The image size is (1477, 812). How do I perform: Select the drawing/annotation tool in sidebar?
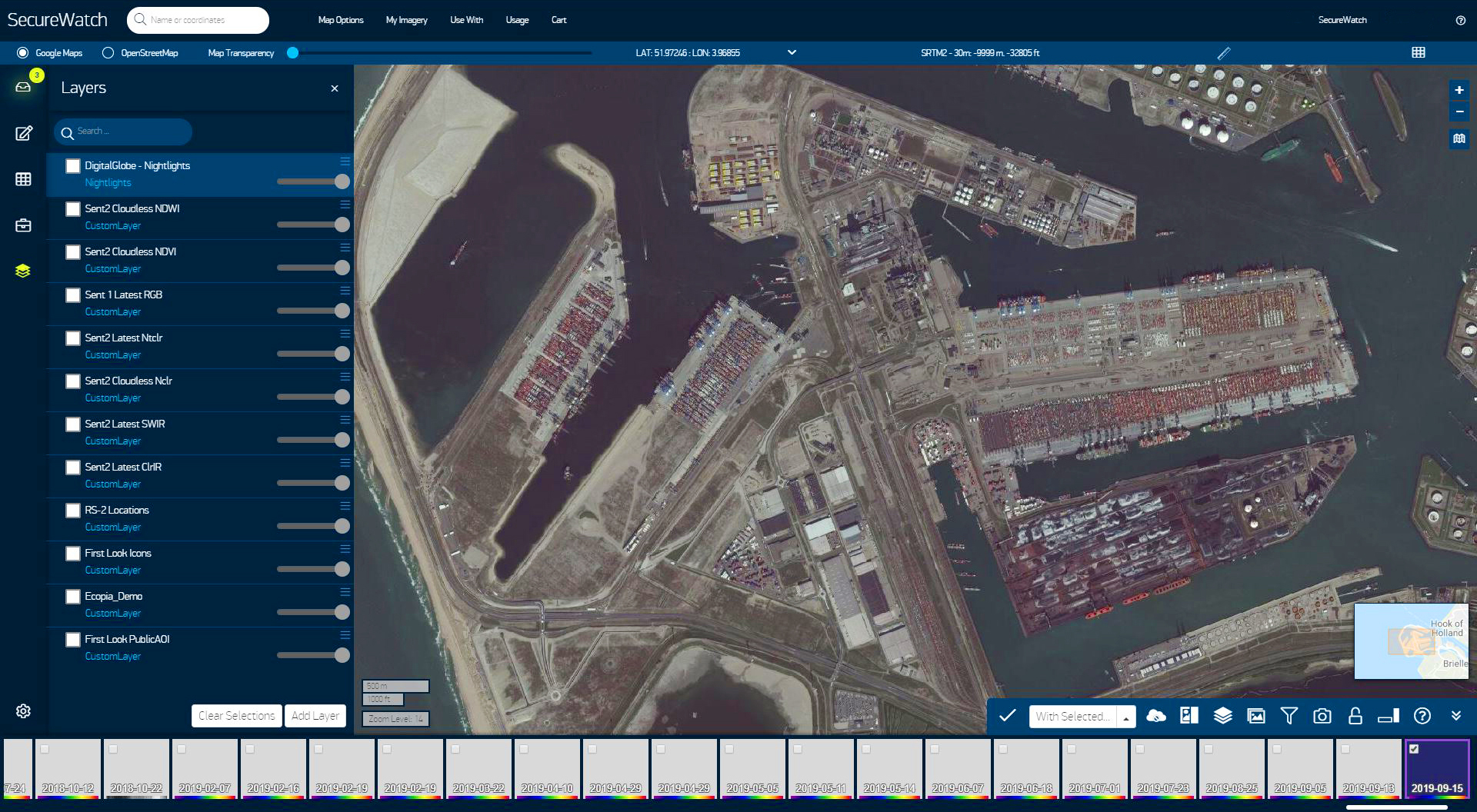point(23,133)
